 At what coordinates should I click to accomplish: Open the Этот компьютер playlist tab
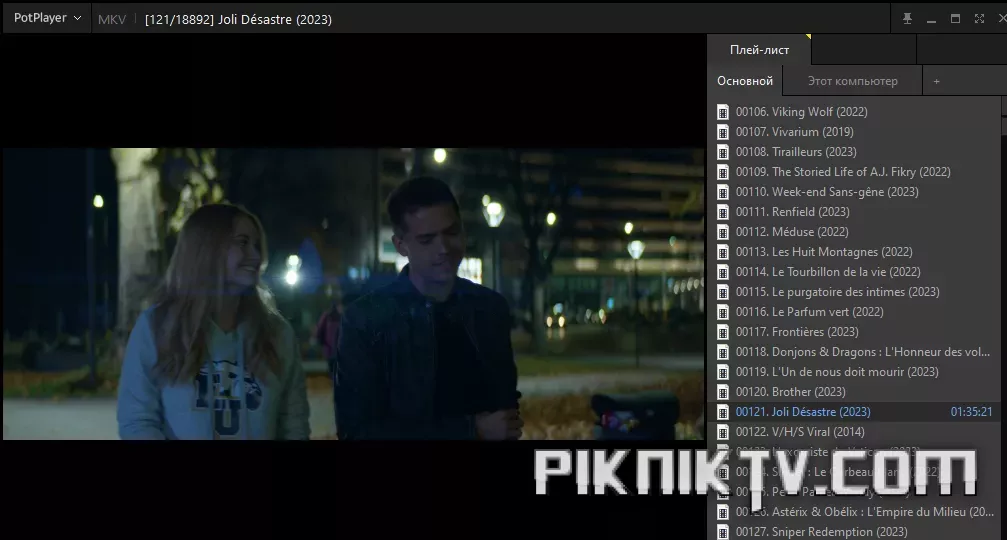(852, 81)
